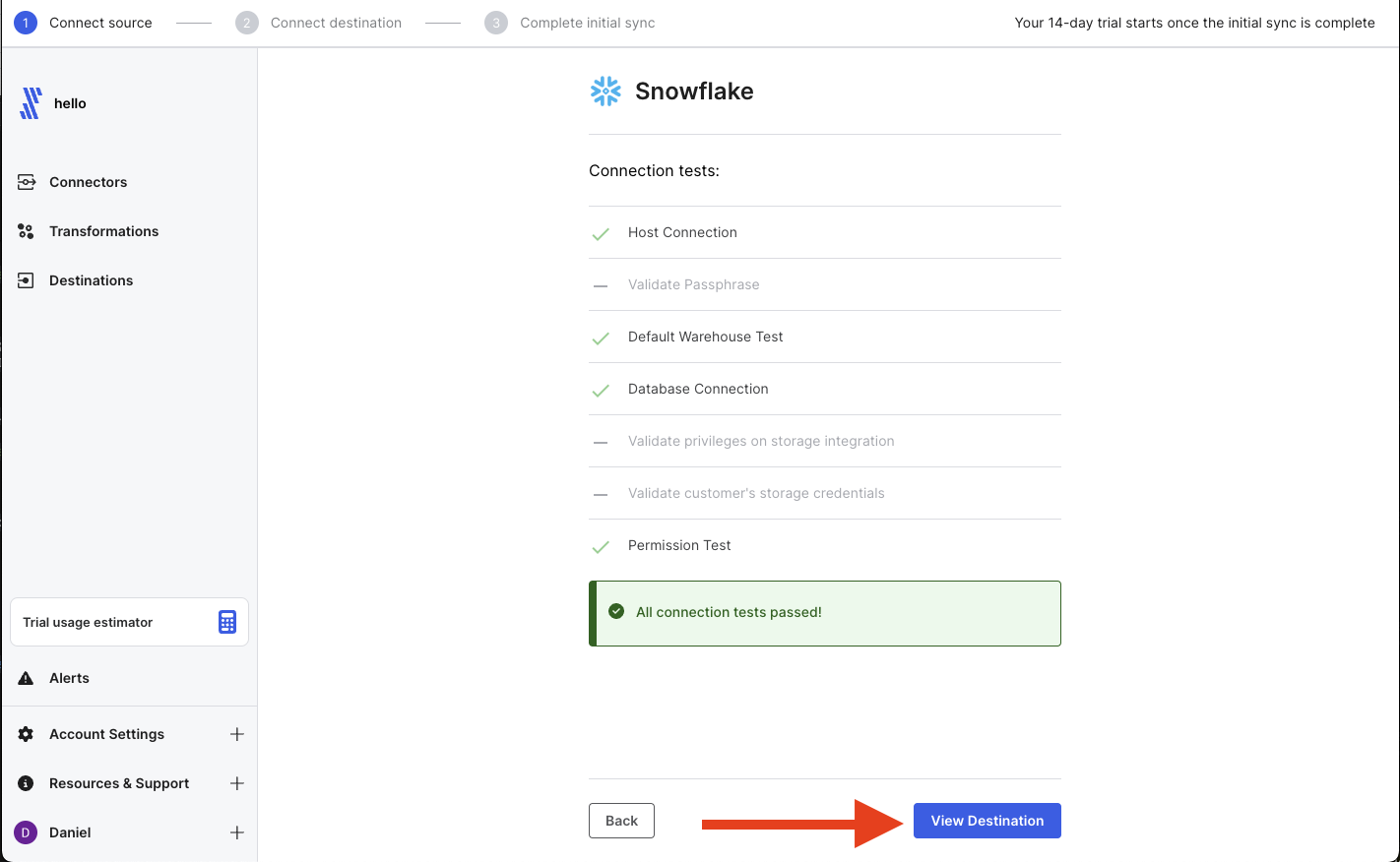Click the Destinations sidebar icon
Image resolution: width=1400 pixels, height=862 pixels.
pyautogui.click(x=27, y=280)
